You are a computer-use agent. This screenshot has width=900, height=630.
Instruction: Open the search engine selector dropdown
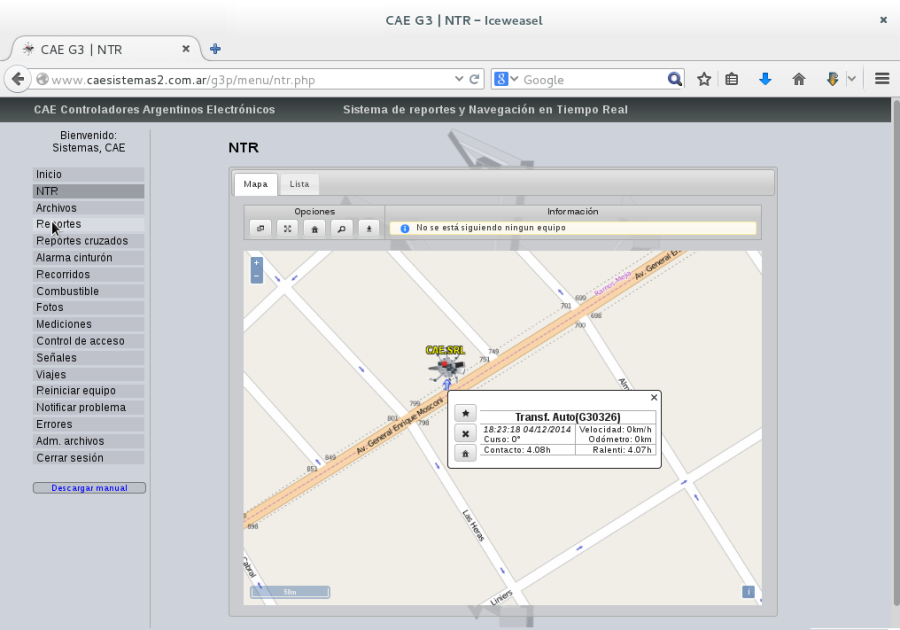tap(506, 79)
